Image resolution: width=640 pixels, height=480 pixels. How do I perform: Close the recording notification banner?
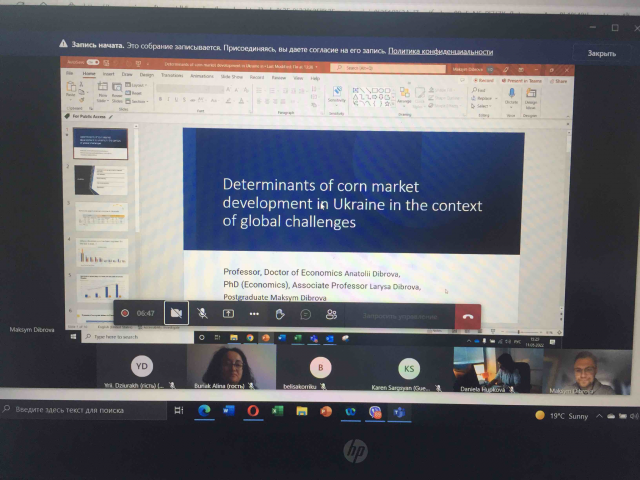pos(600,53)
